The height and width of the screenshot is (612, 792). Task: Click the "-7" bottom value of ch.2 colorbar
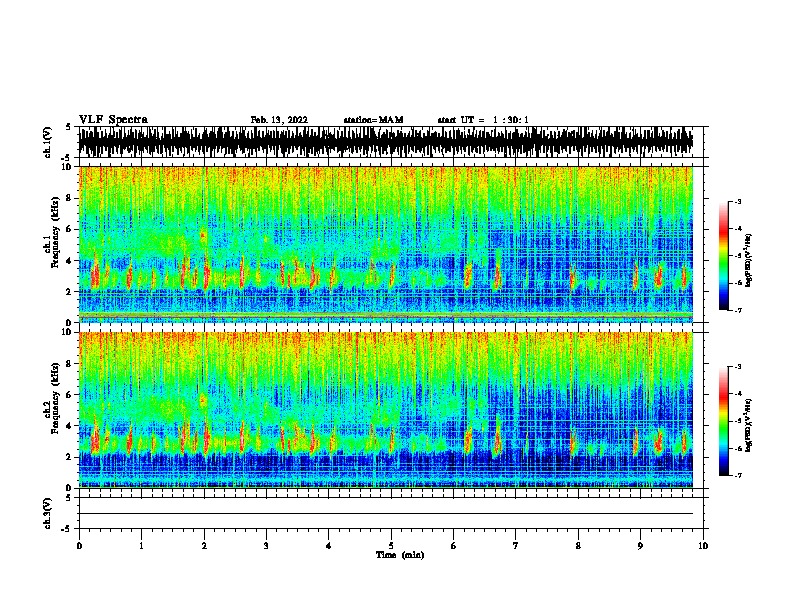(738, 475)
